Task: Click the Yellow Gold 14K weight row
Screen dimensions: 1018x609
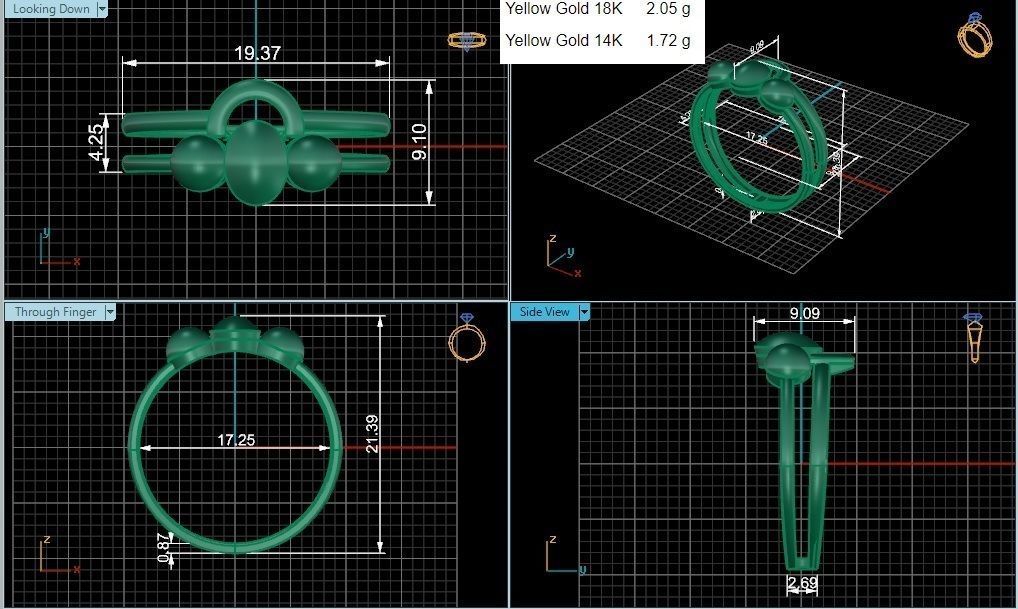Action: [x=598, y=41]
